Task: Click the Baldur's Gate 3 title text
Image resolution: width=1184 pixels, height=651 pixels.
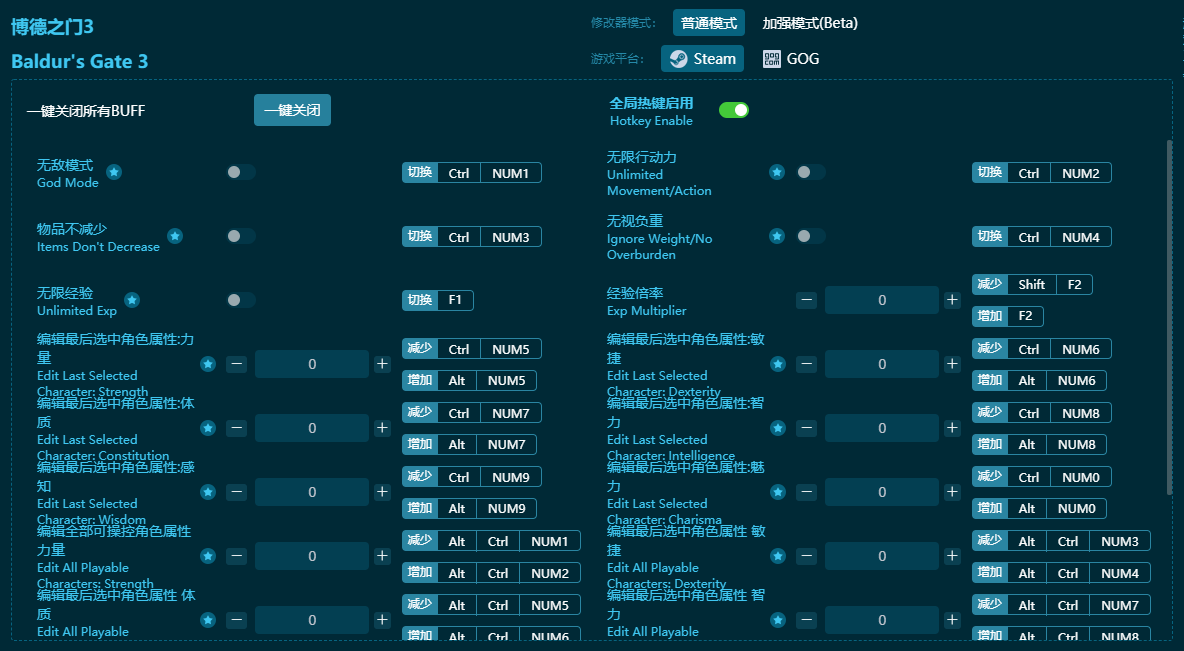Action: (x=79, y=61)
